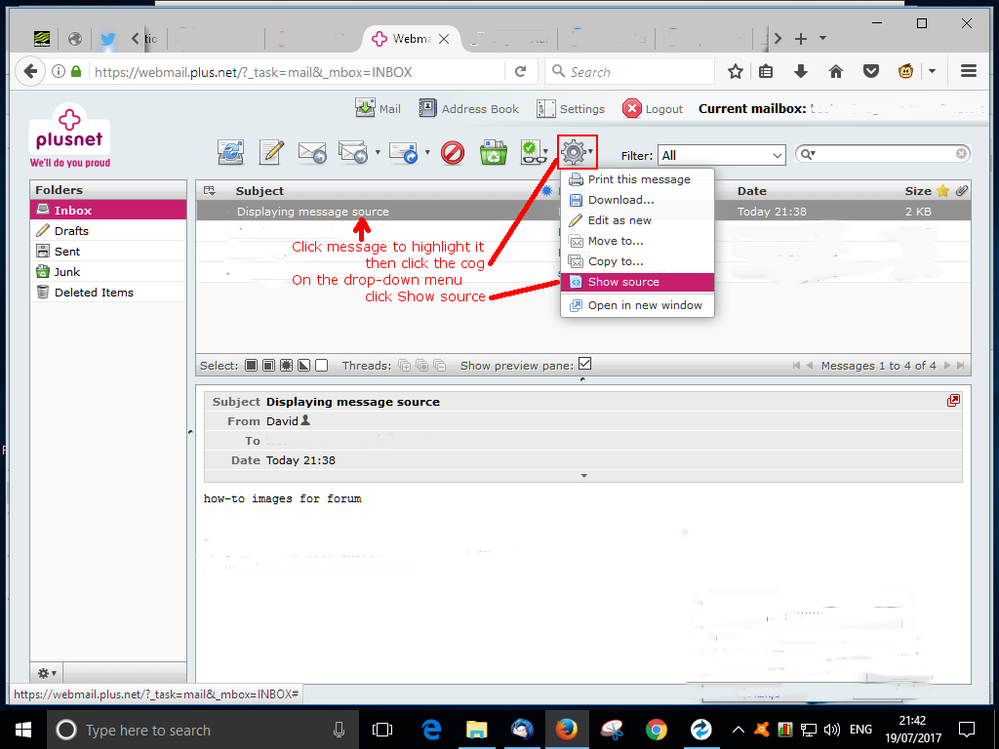The width and height of the screenshot is (999, 749).
Task: Deselect messages with empty select box
Action: 319,365
